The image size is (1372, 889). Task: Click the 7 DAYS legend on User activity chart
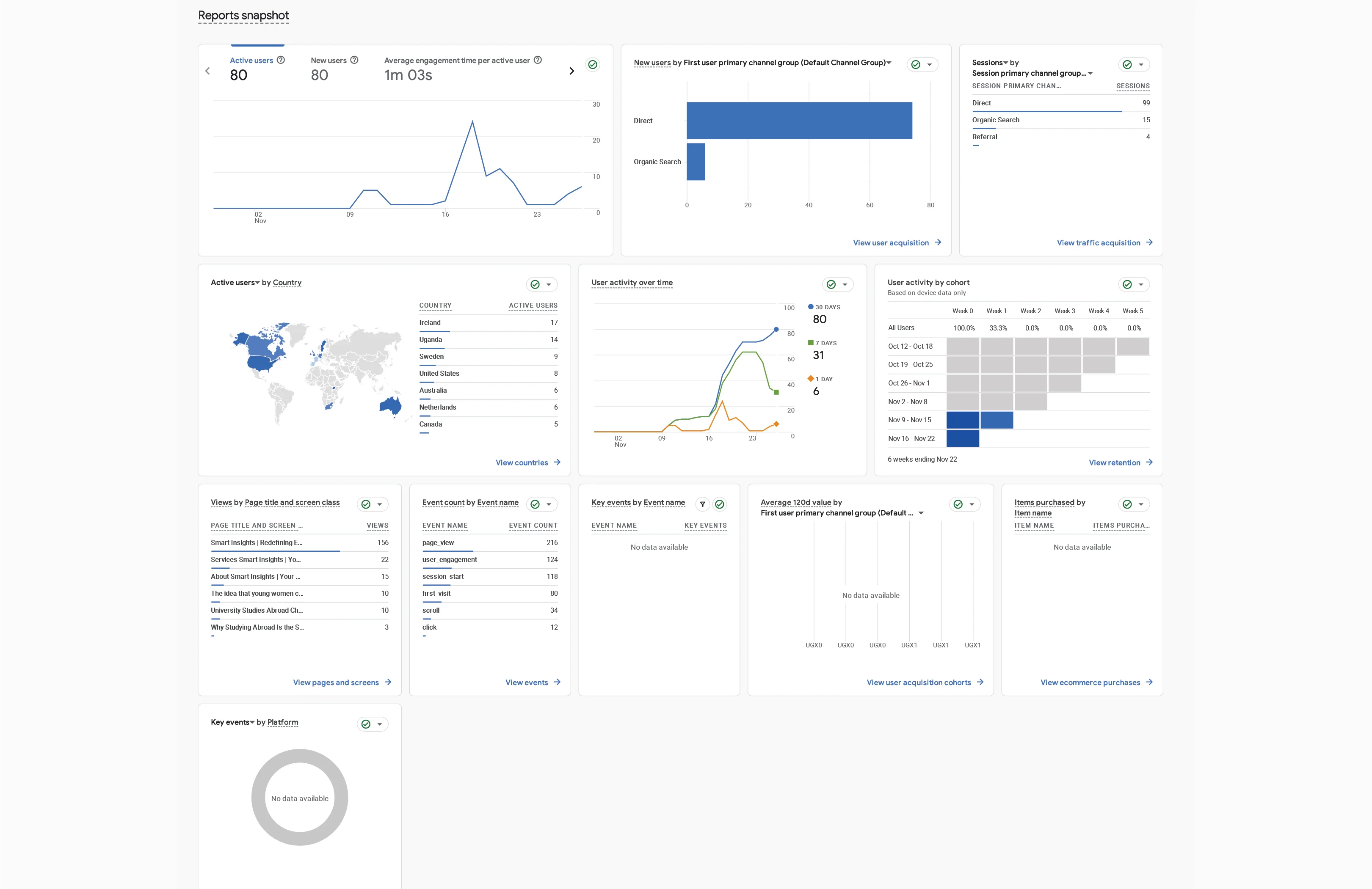823,343
